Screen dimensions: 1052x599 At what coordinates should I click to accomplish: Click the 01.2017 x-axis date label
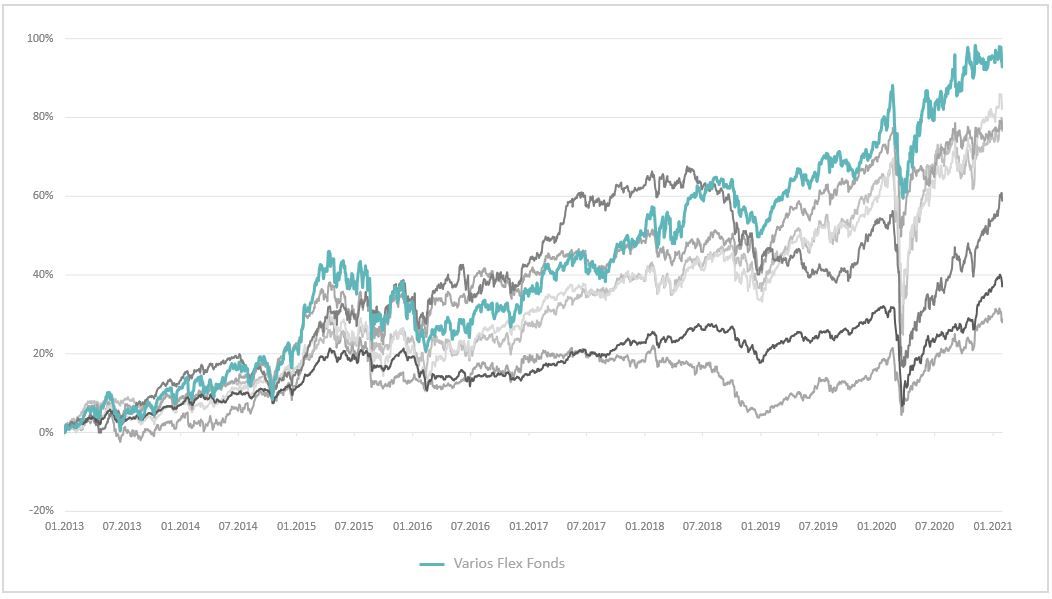(529, 526)
